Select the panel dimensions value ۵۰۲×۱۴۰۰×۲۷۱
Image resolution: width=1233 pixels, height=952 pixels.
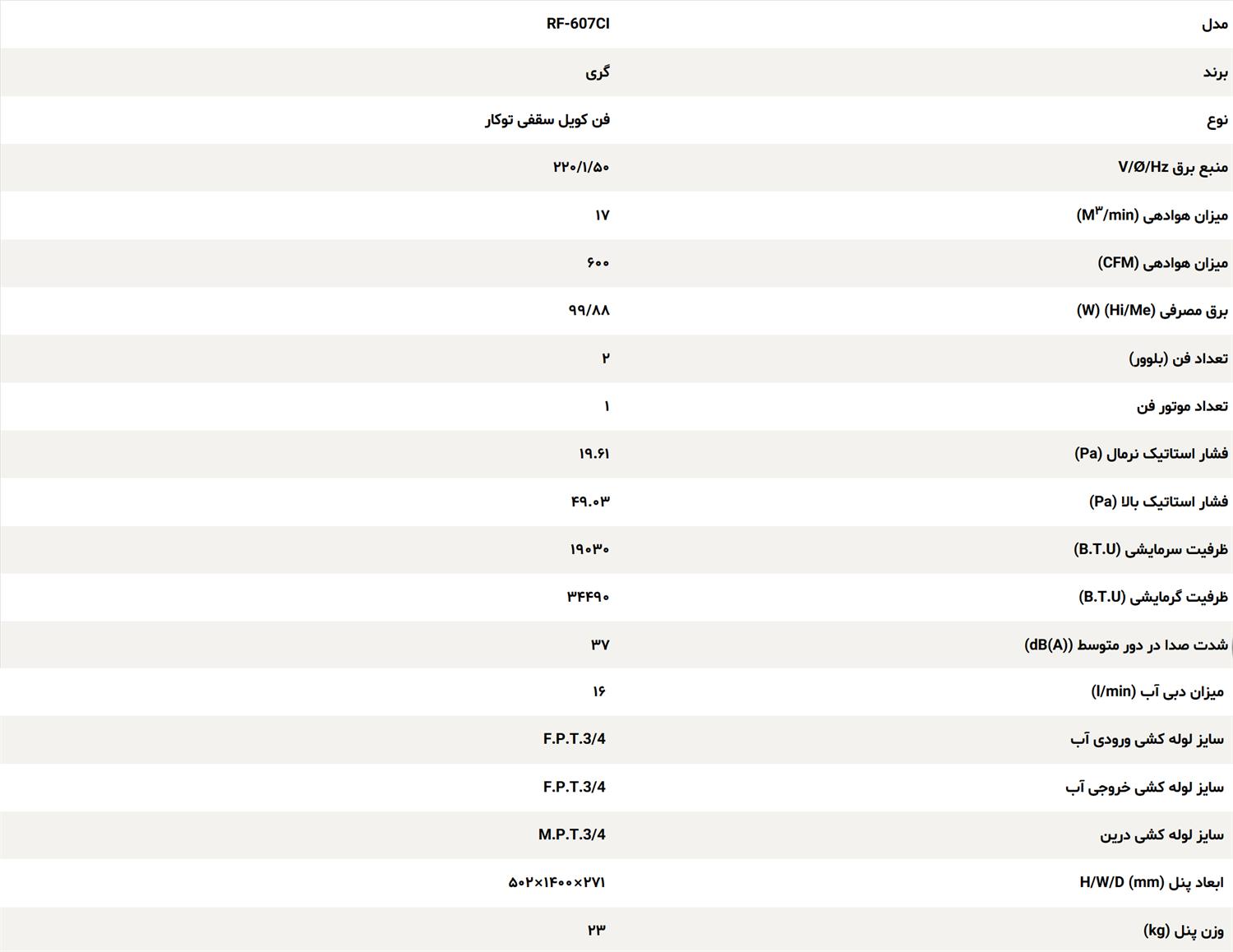click(556, 882)
